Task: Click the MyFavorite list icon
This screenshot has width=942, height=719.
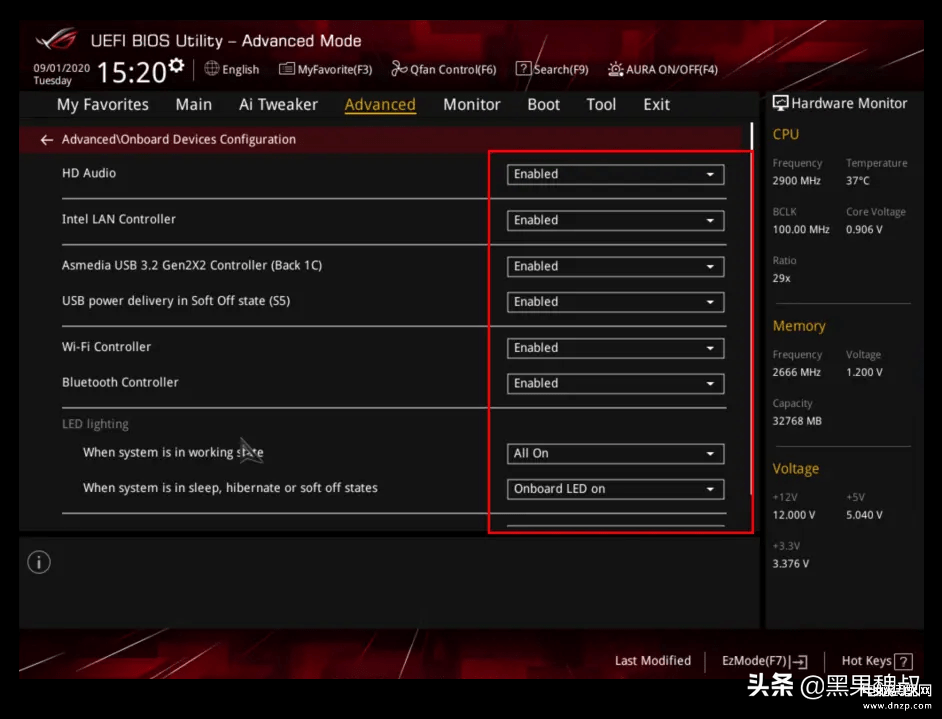Action: click(x=287, y=69)
